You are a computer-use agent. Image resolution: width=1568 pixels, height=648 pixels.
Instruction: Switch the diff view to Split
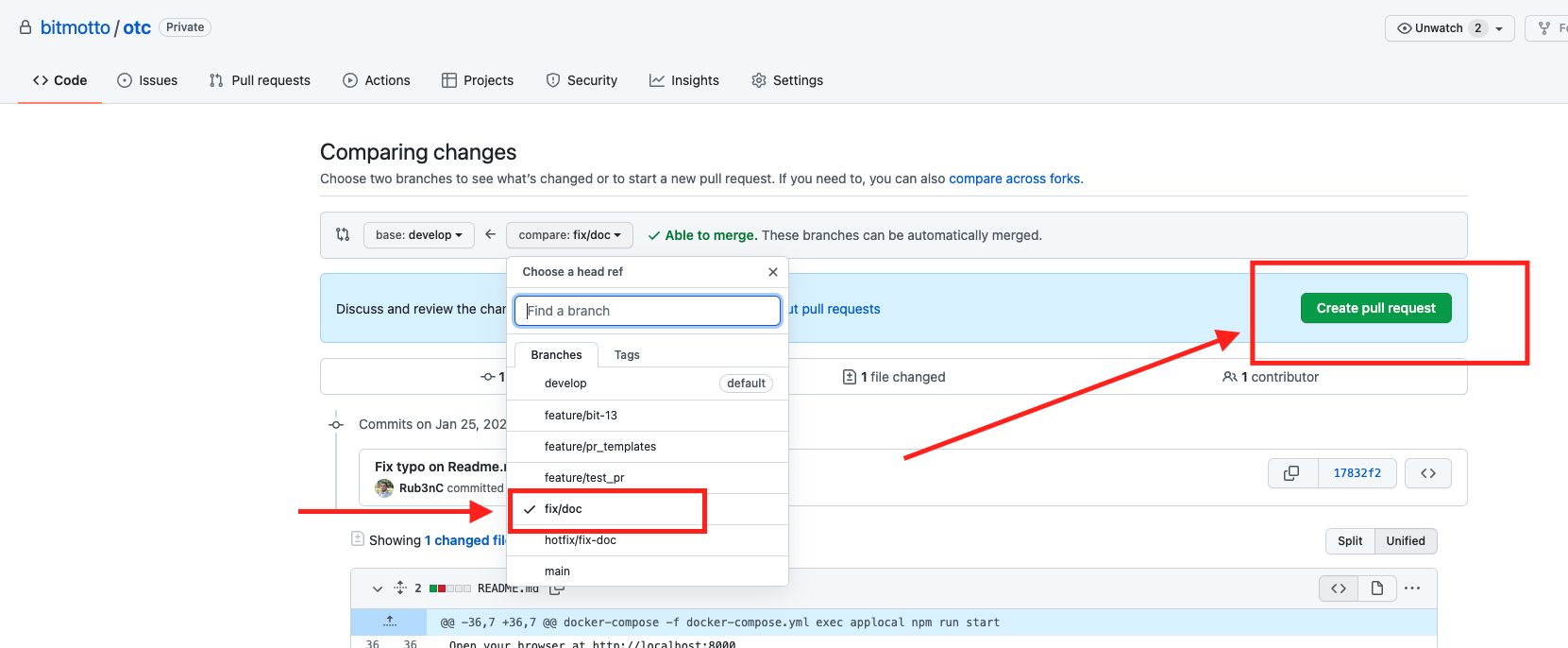[x=1350, y=540]
